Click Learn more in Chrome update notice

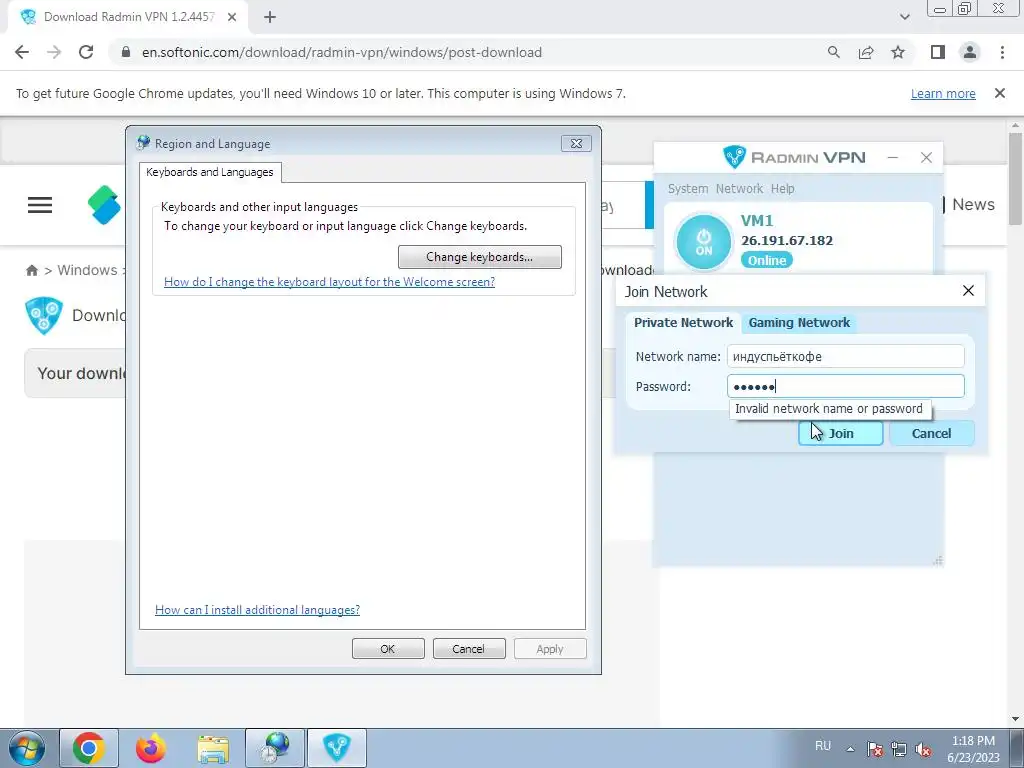(943, 93)
